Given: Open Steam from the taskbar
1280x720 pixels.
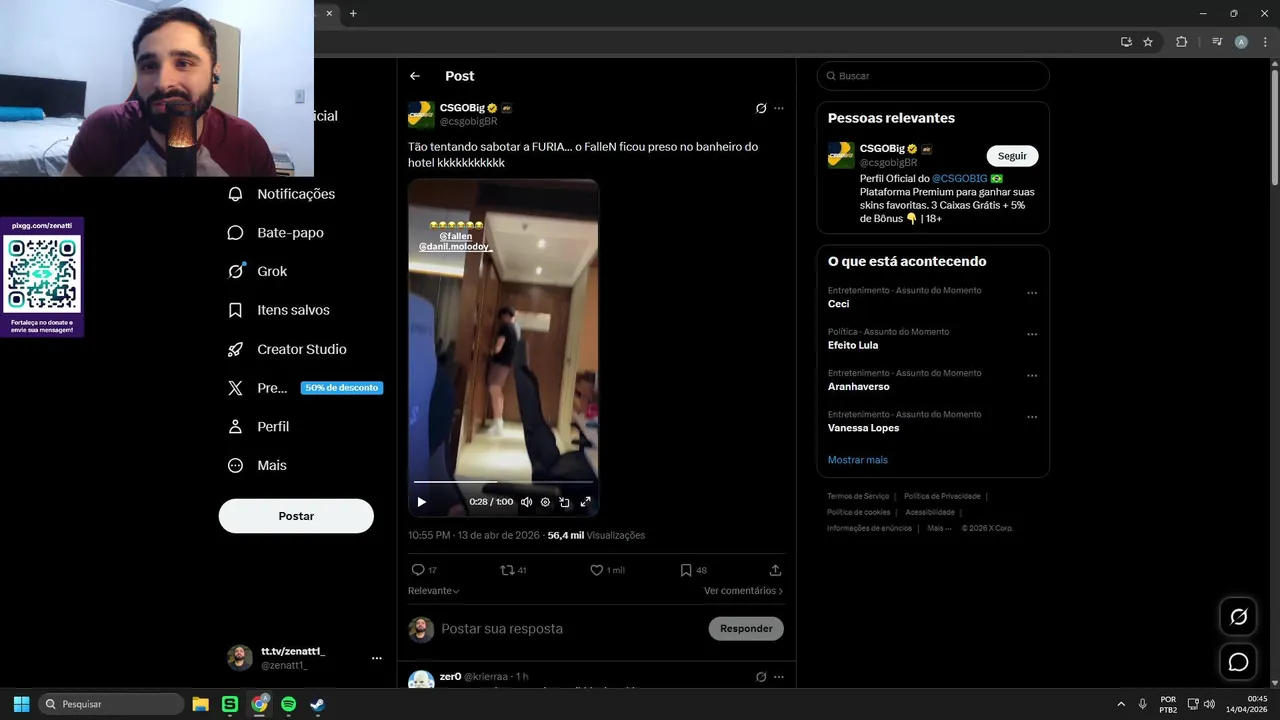Looking at the screenshot, I should 317,704.
